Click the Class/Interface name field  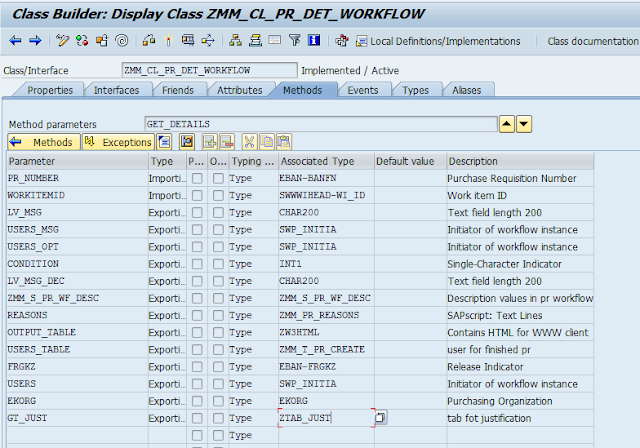coord(209,70)
